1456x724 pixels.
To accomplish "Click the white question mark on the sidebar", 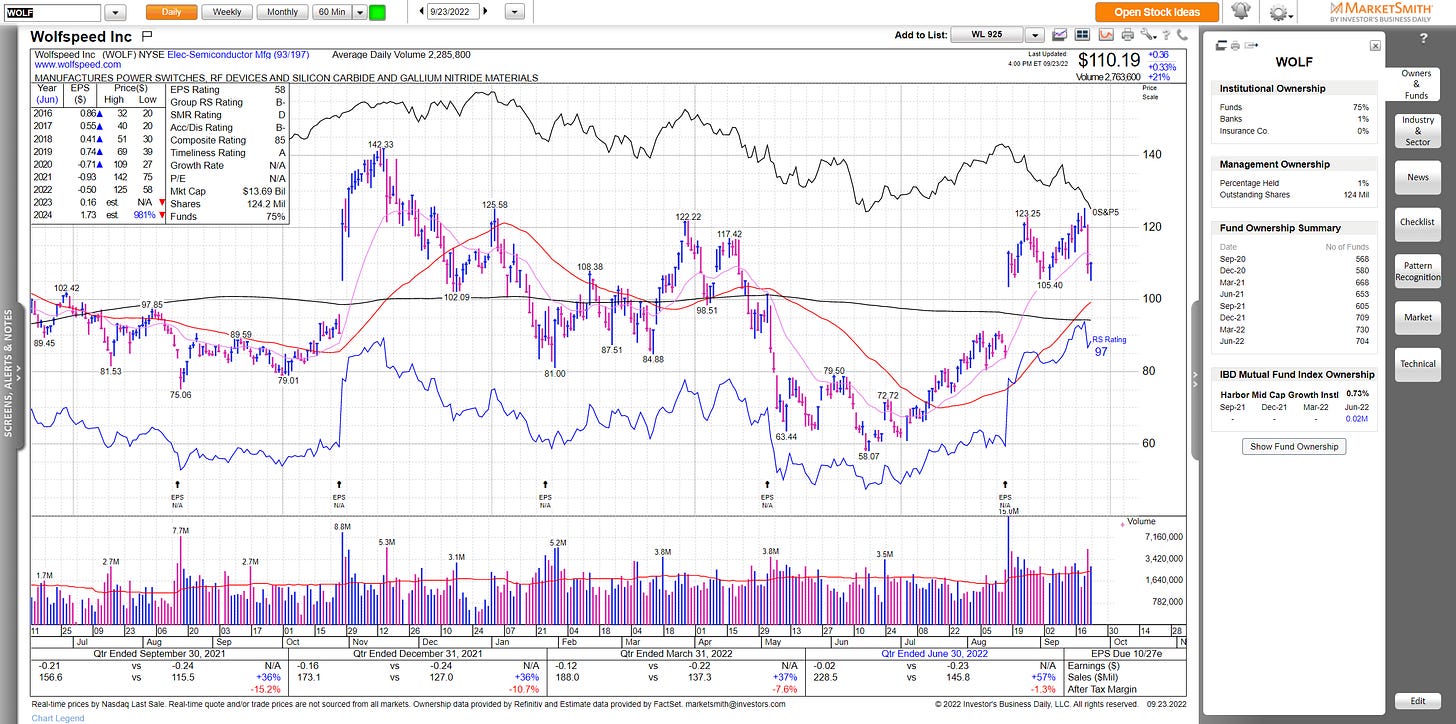I will tap(1424, 38).
